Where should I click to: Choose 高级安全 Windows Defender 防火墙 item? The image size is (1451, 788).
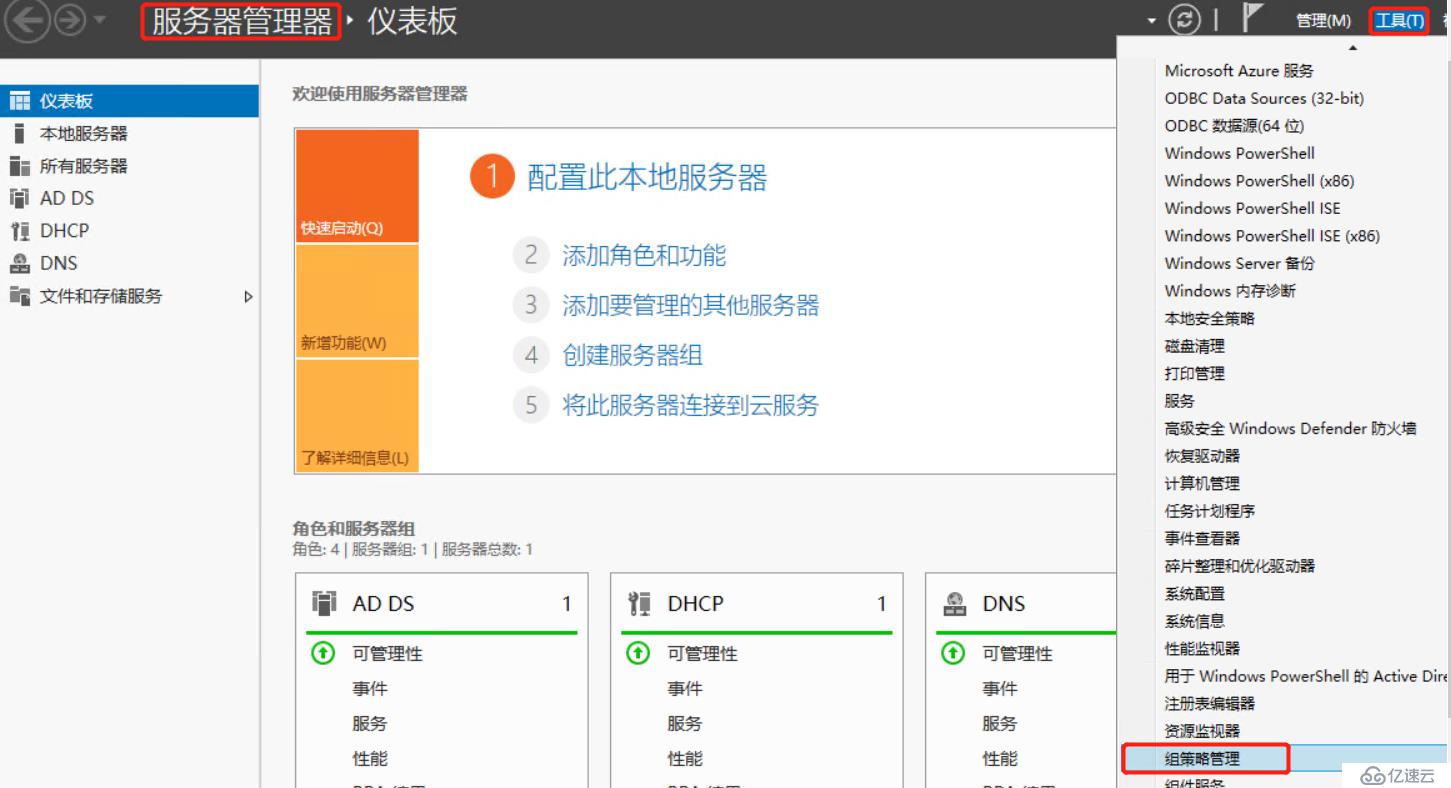[x=1290, y=428]
